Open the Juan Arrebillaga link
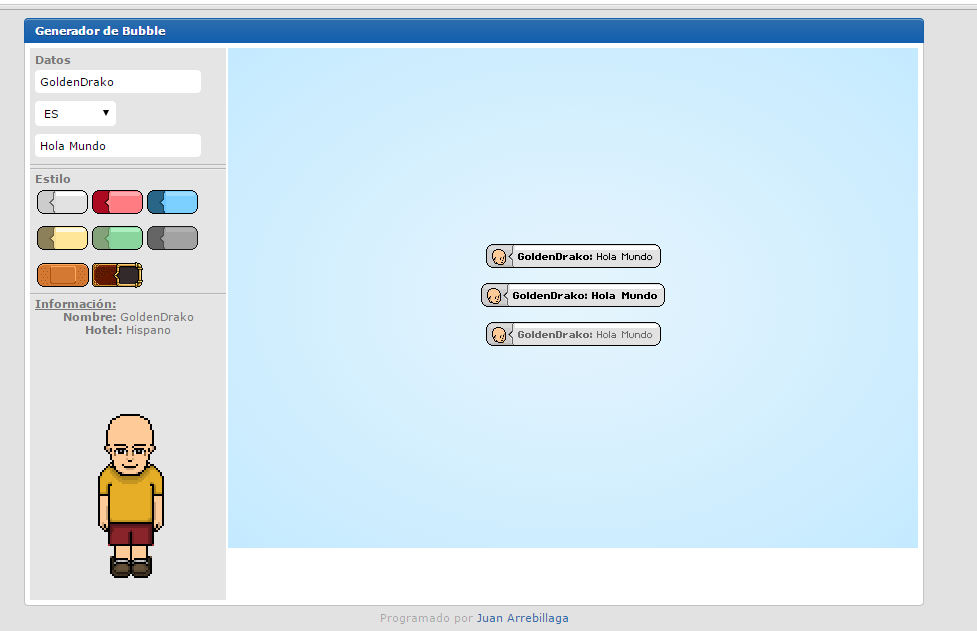The image size is (977, 631). pyautogui.click(x=522, y=618)
